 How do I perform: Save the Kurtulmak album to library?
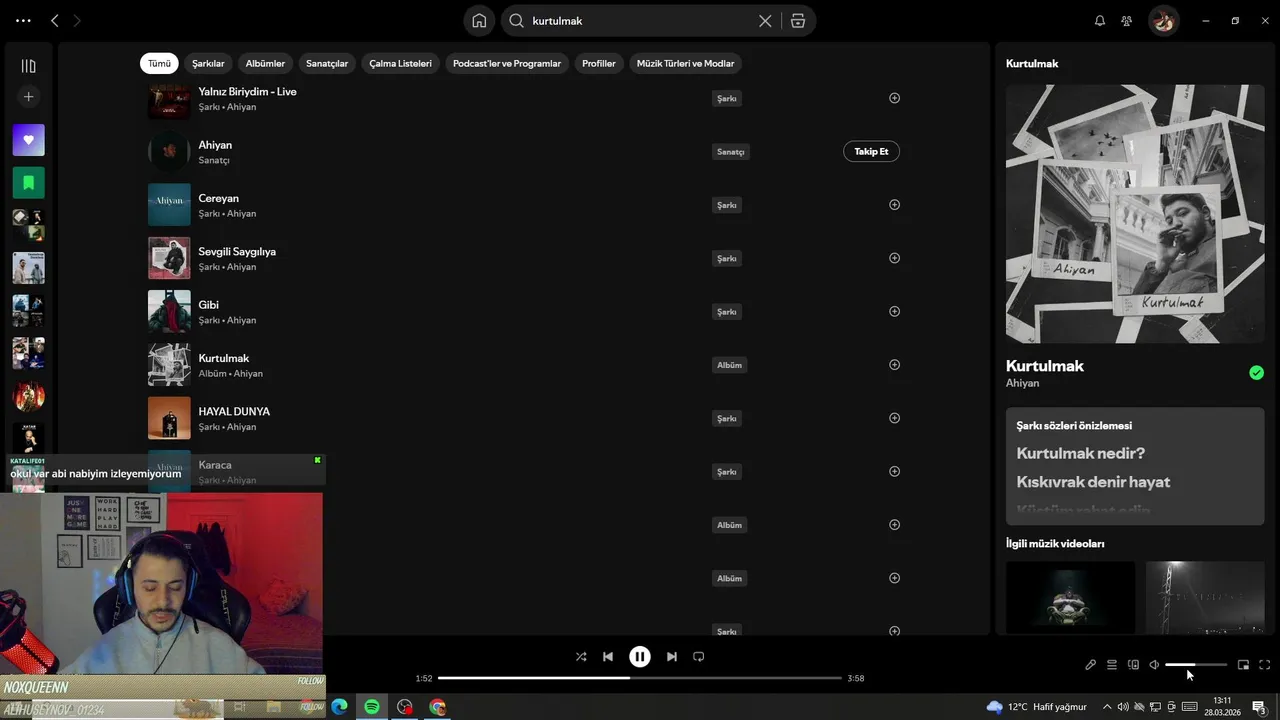tap(895, 364)
